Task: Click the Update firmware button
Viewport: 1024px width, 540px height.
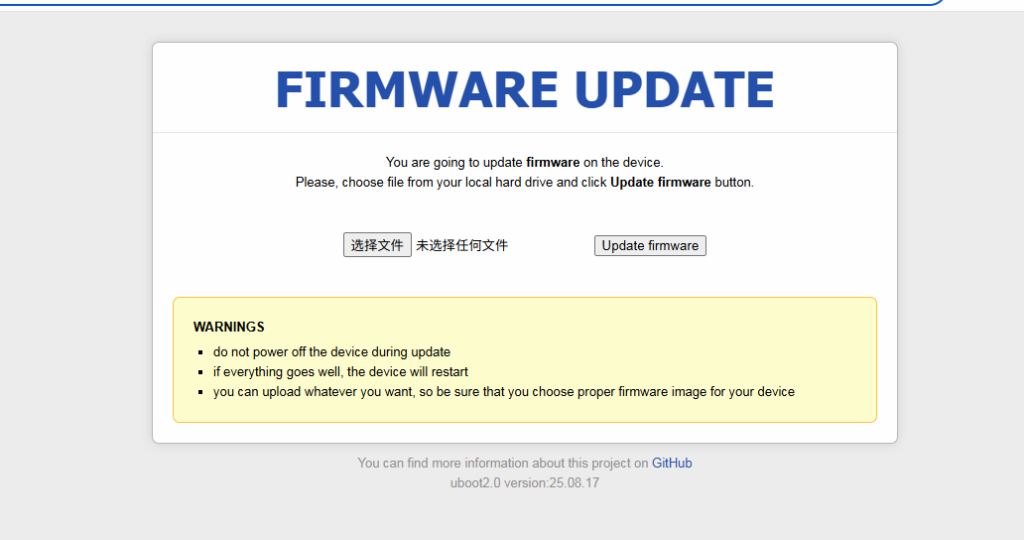Action: pyautogui.click(x=650, y=246)
